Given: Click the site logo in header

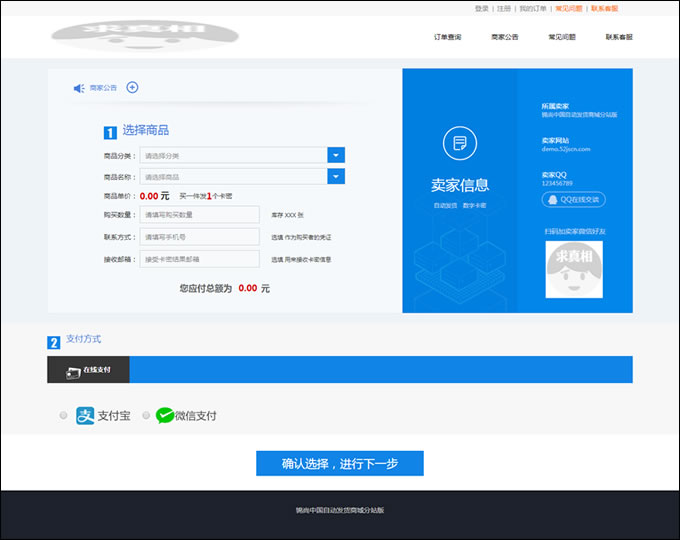Looking at the screenshot, I should [145, 36].
